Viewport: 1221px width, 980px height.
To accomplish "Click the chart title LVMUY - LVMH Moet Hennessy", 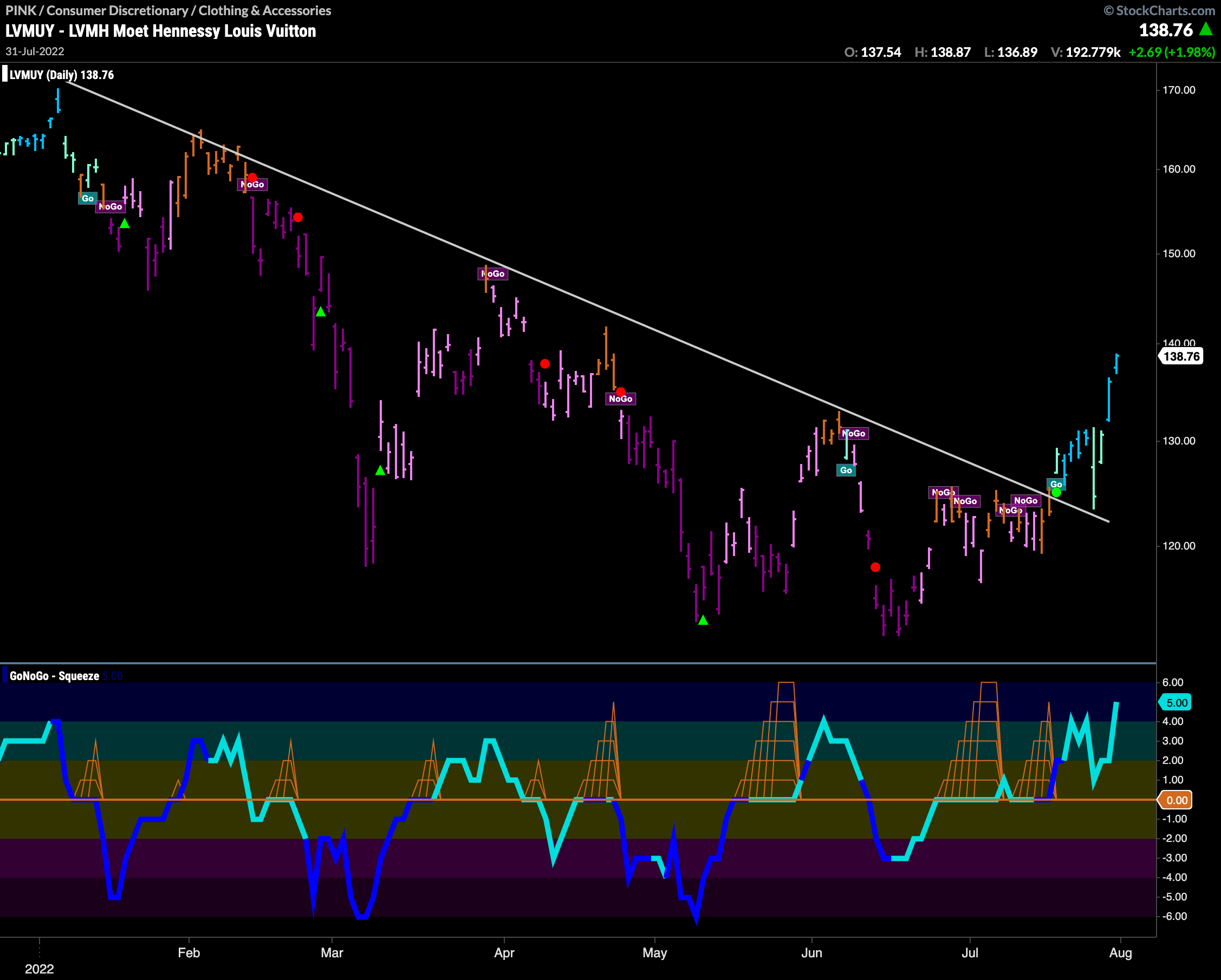I will (x=161, y=30).
